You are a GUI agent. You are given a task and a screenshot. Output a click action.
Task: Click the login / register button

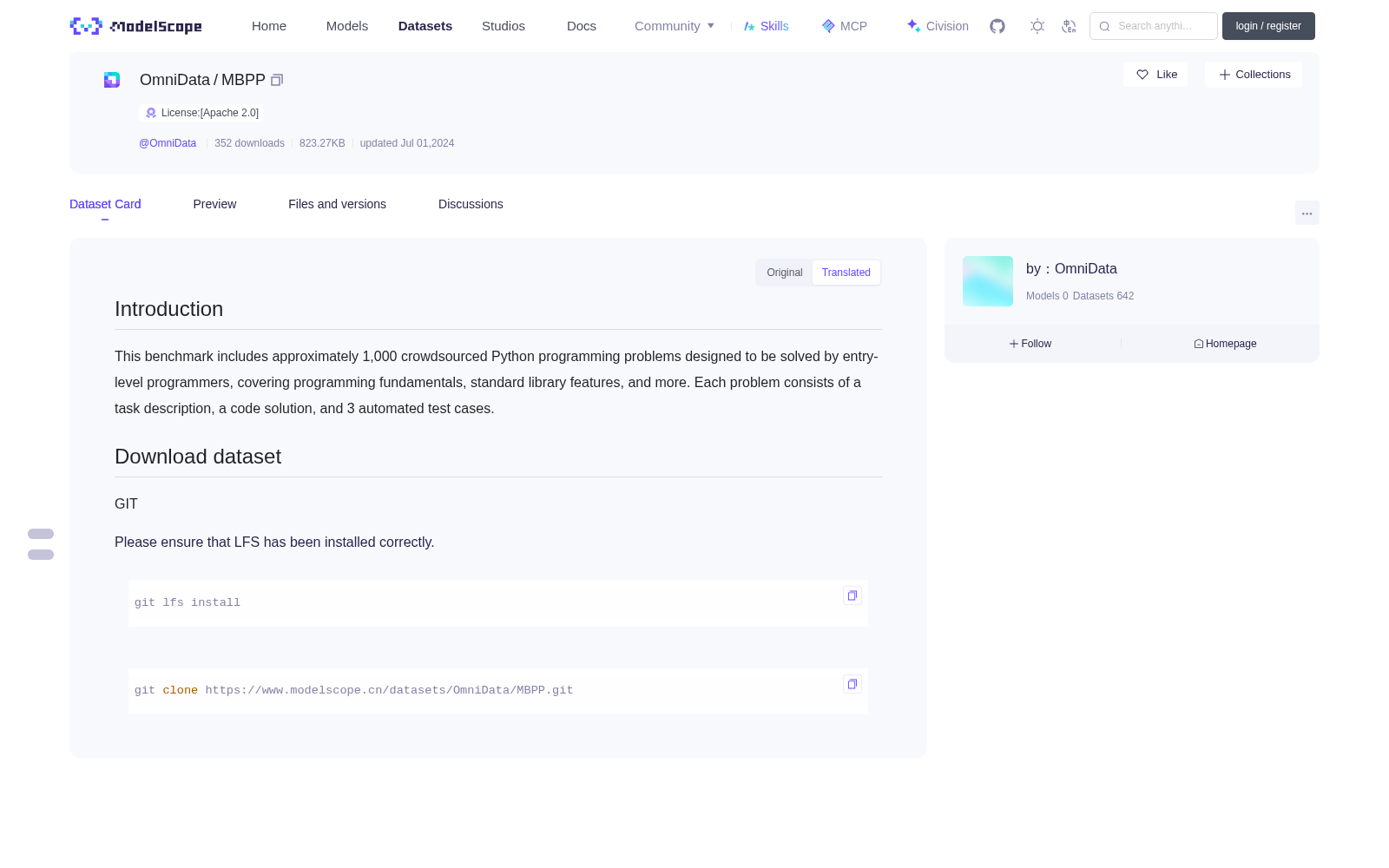point(1268,26)
